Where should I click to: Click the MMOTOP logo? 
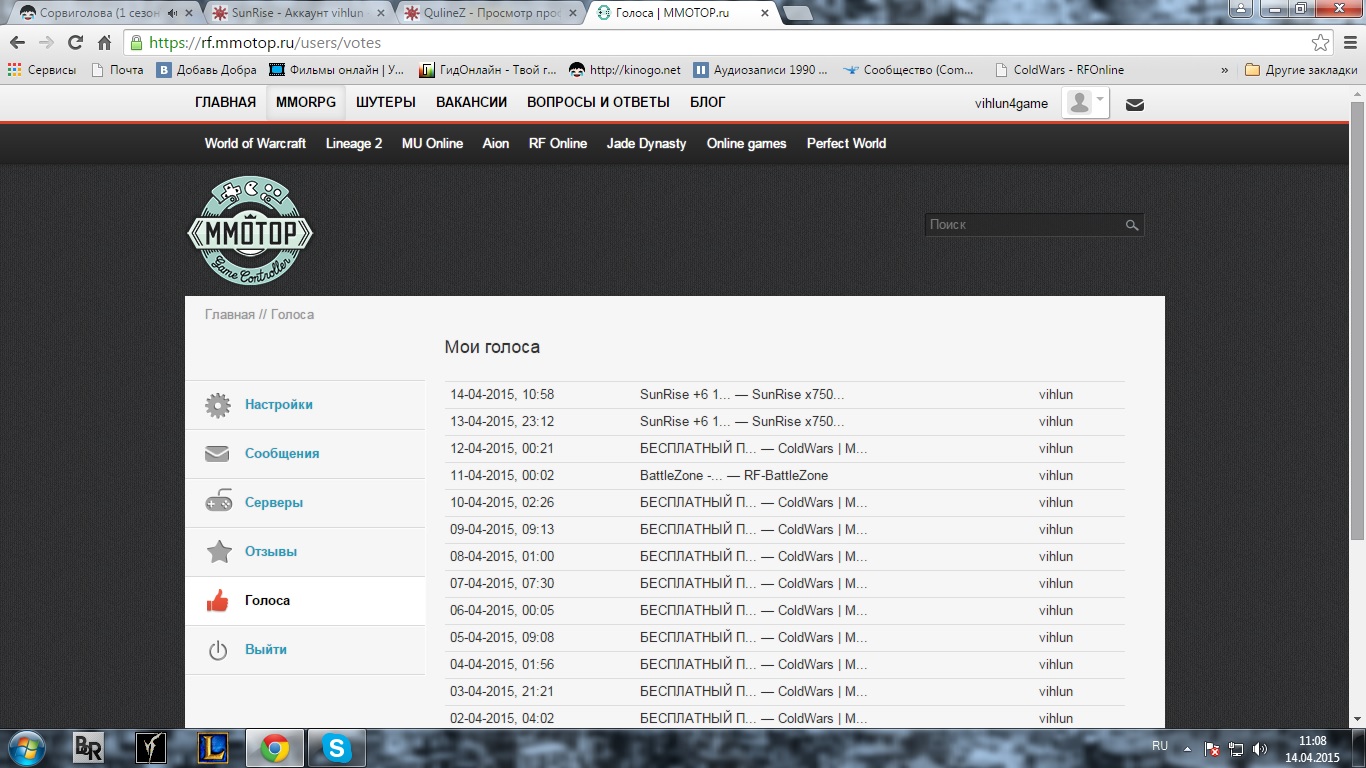pos(250,230)
